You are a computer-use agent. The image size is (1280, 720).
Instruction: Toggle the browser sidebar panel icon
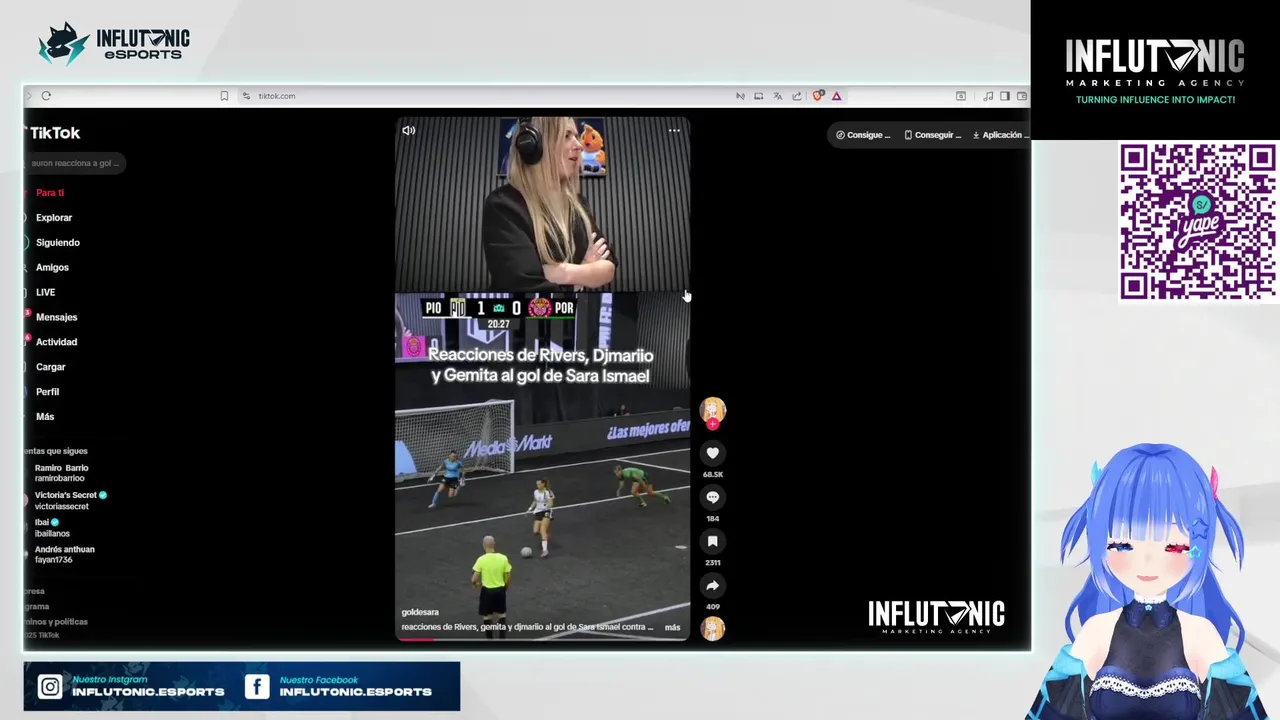pyautogui.click(x=1005, y=96)
